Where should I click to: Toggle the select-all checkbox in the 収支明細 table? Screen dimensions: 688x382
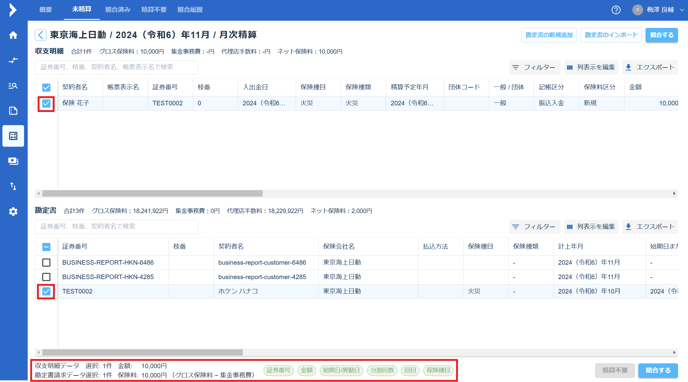(x=46, y=87)
